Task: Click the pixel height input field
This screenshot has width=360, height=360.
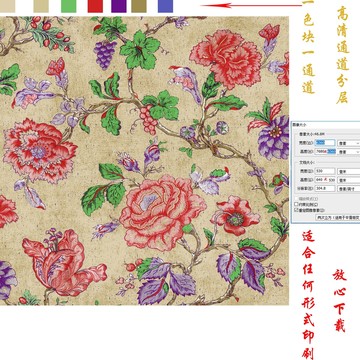Action: click(x=325, y=151)
